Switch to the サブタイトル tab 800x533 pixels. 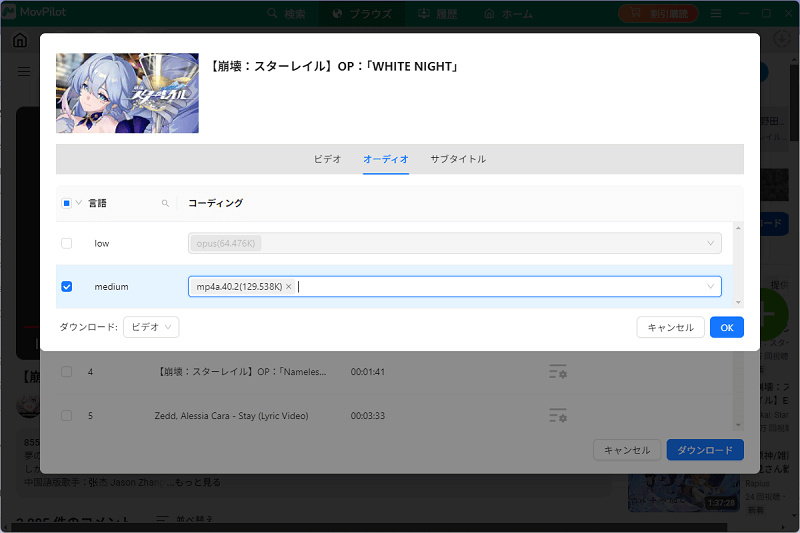click(458, 159)
